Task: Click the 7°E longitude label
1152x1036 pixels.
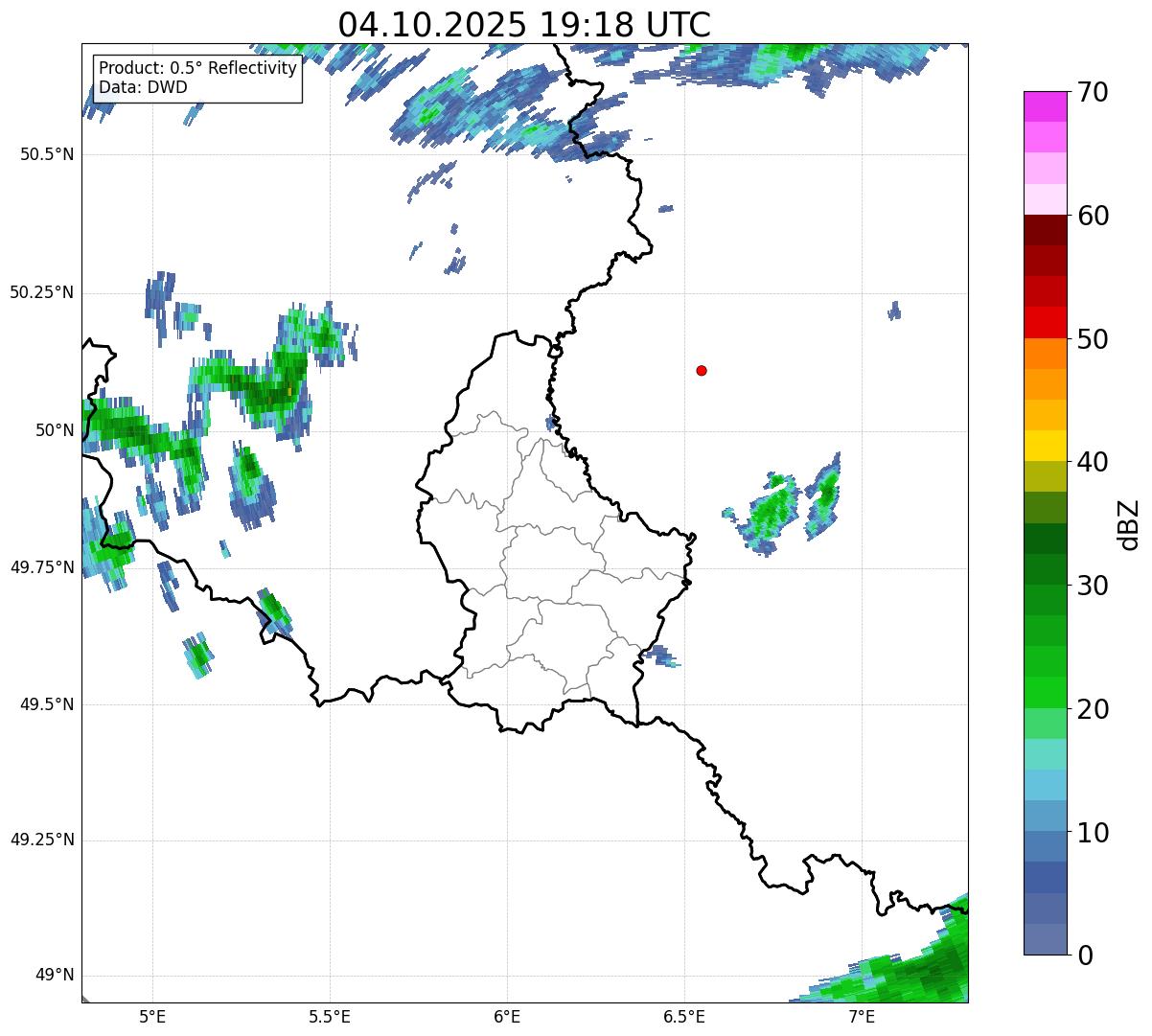Action: pyautogui.click(x=862, y=1016)
